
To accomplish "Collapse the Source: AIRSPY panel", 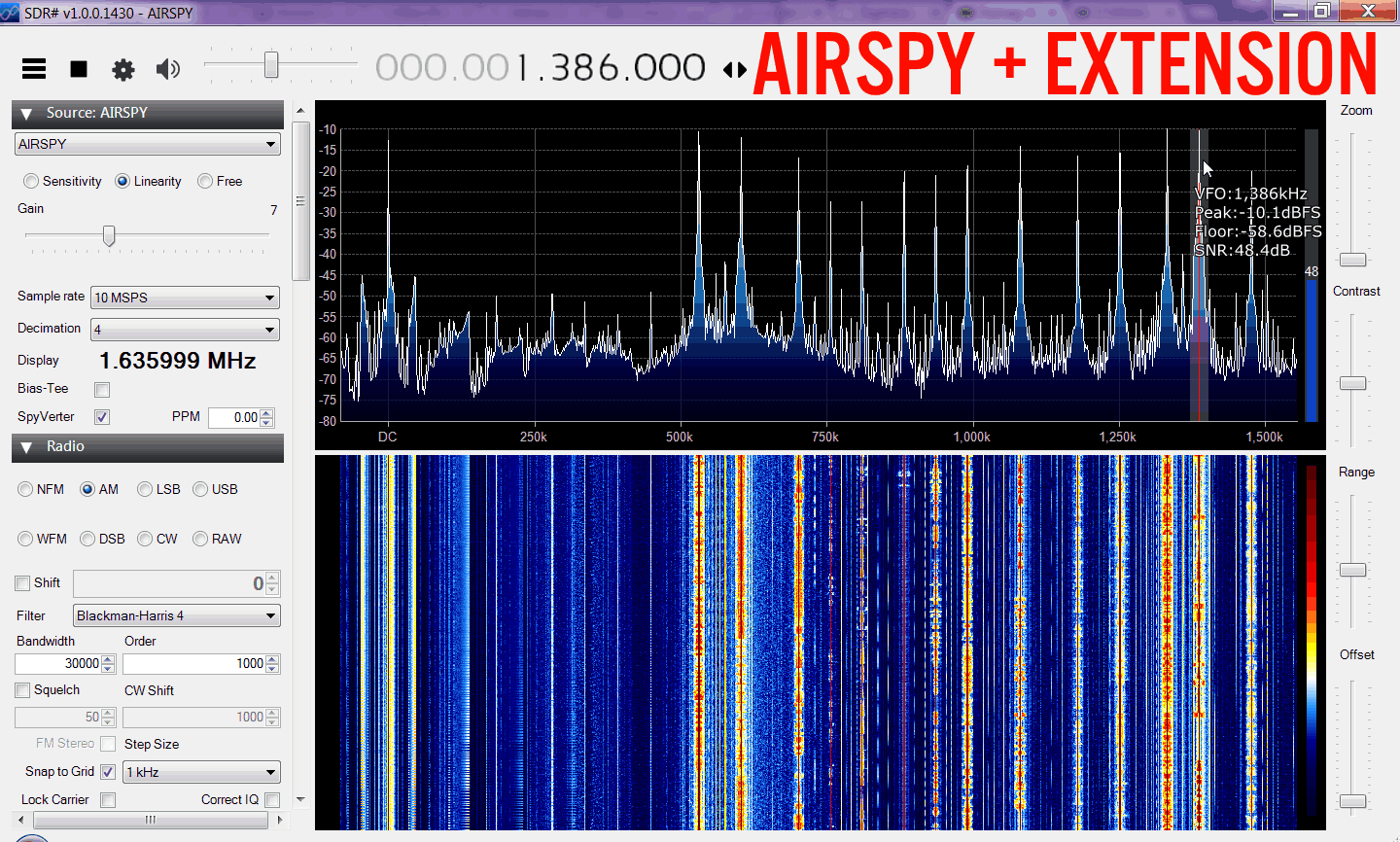I will pyautogui.click(x=27, y=114).
